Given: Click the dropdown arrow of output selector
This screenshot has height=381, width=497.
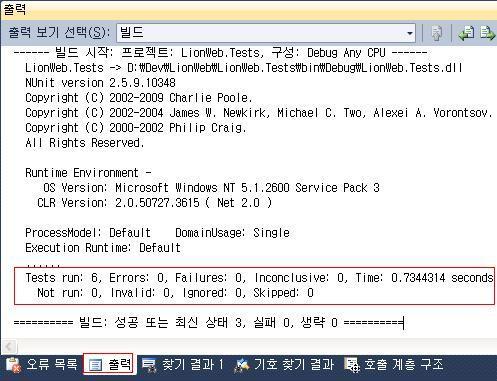Looking at the screenshot, I should (410, 33).
